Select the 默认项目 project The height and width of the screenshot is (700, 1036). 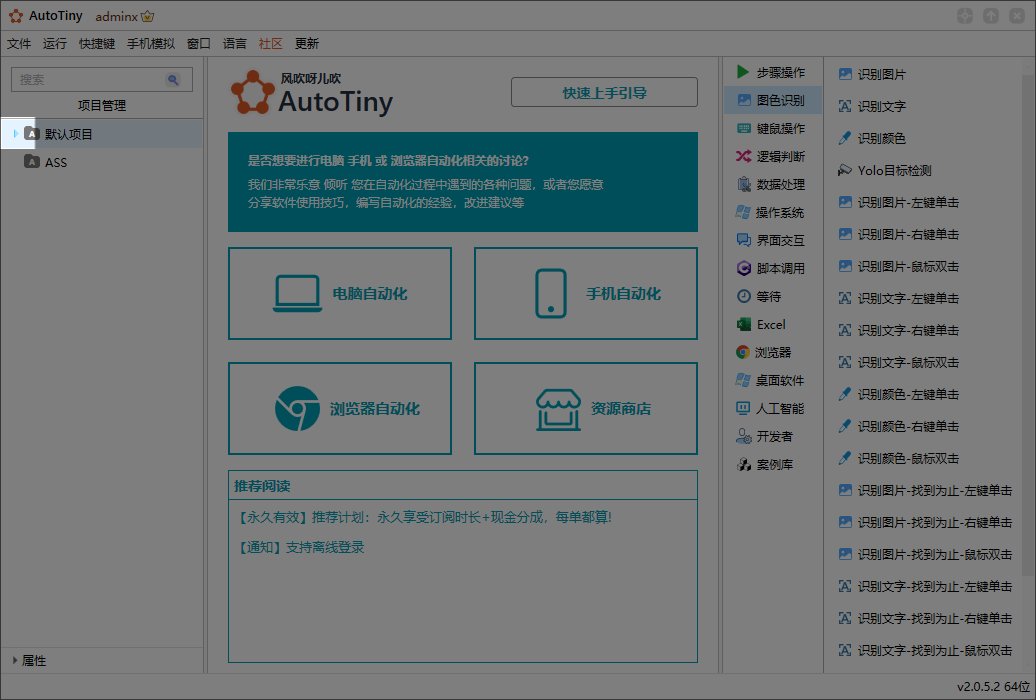102,134
